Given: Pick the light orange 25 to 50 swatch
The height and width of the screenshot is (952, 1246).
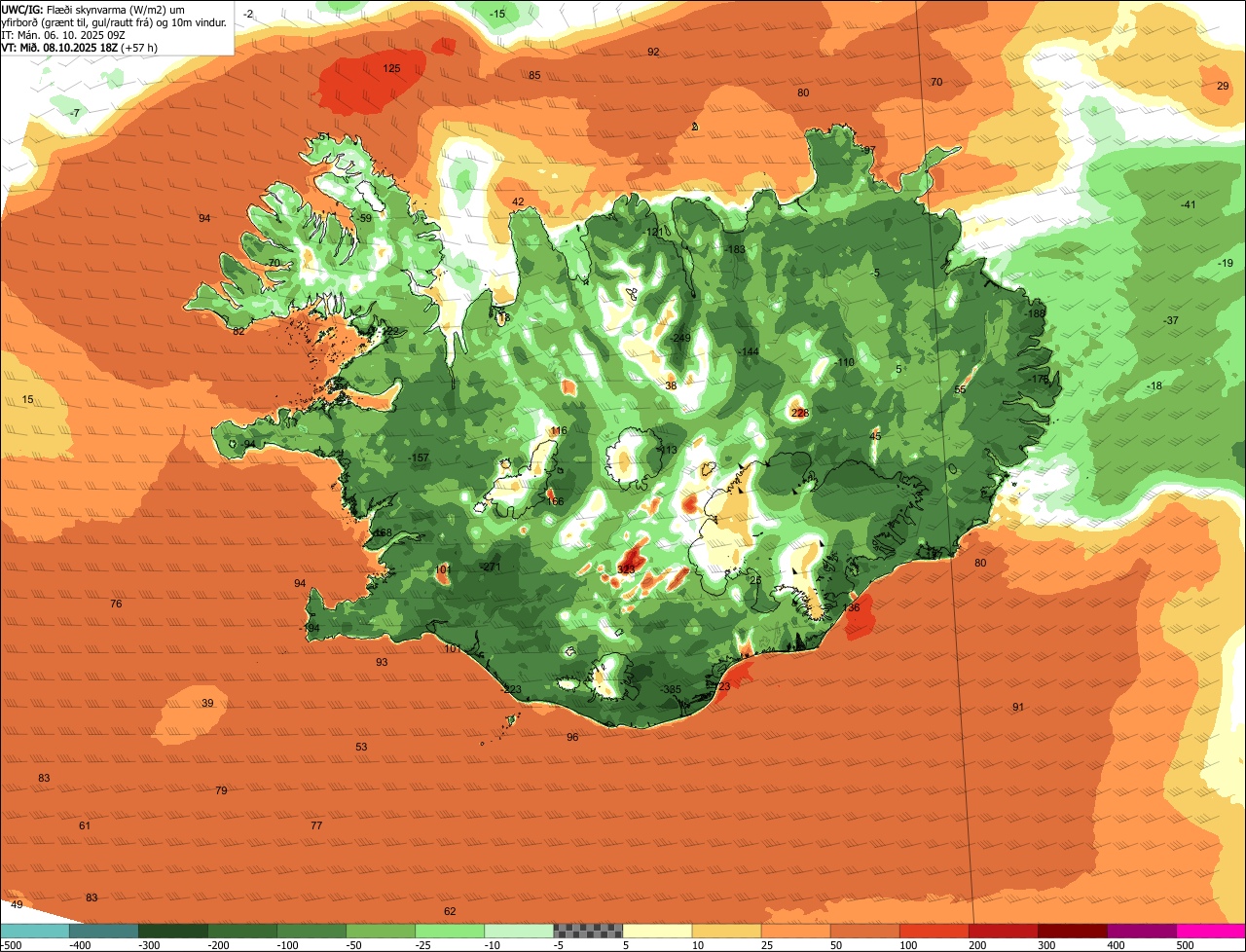Looking at the screenshot, I should coord(795,931).
